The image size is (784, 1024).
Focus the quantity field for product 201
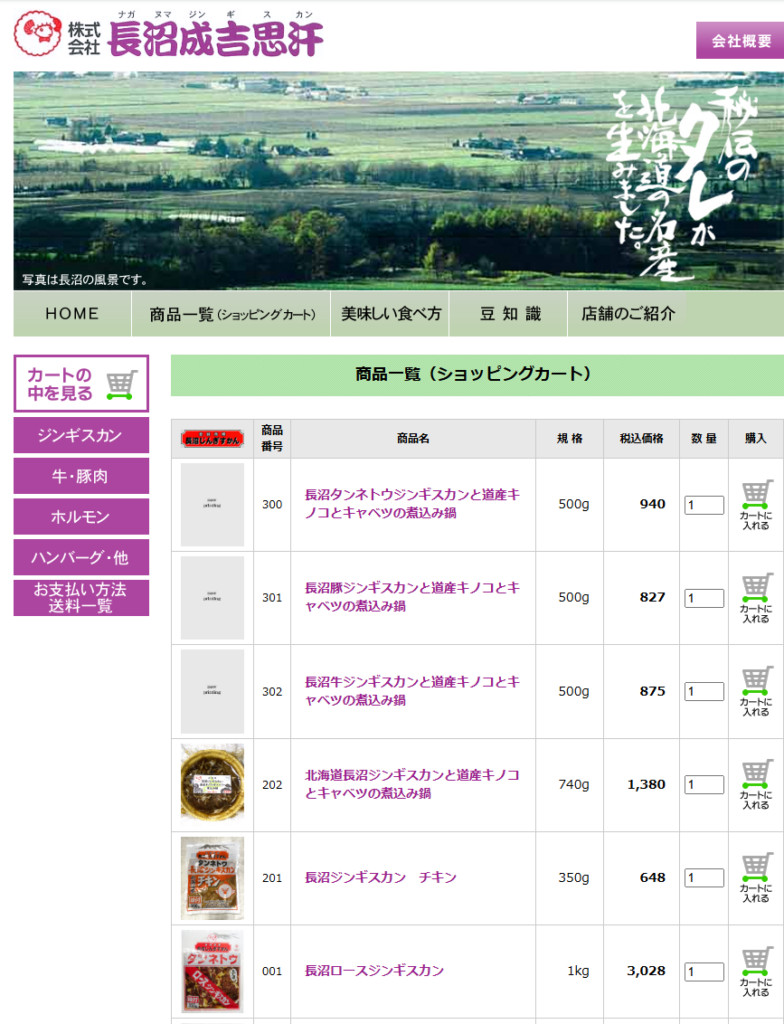coord(704,878)
